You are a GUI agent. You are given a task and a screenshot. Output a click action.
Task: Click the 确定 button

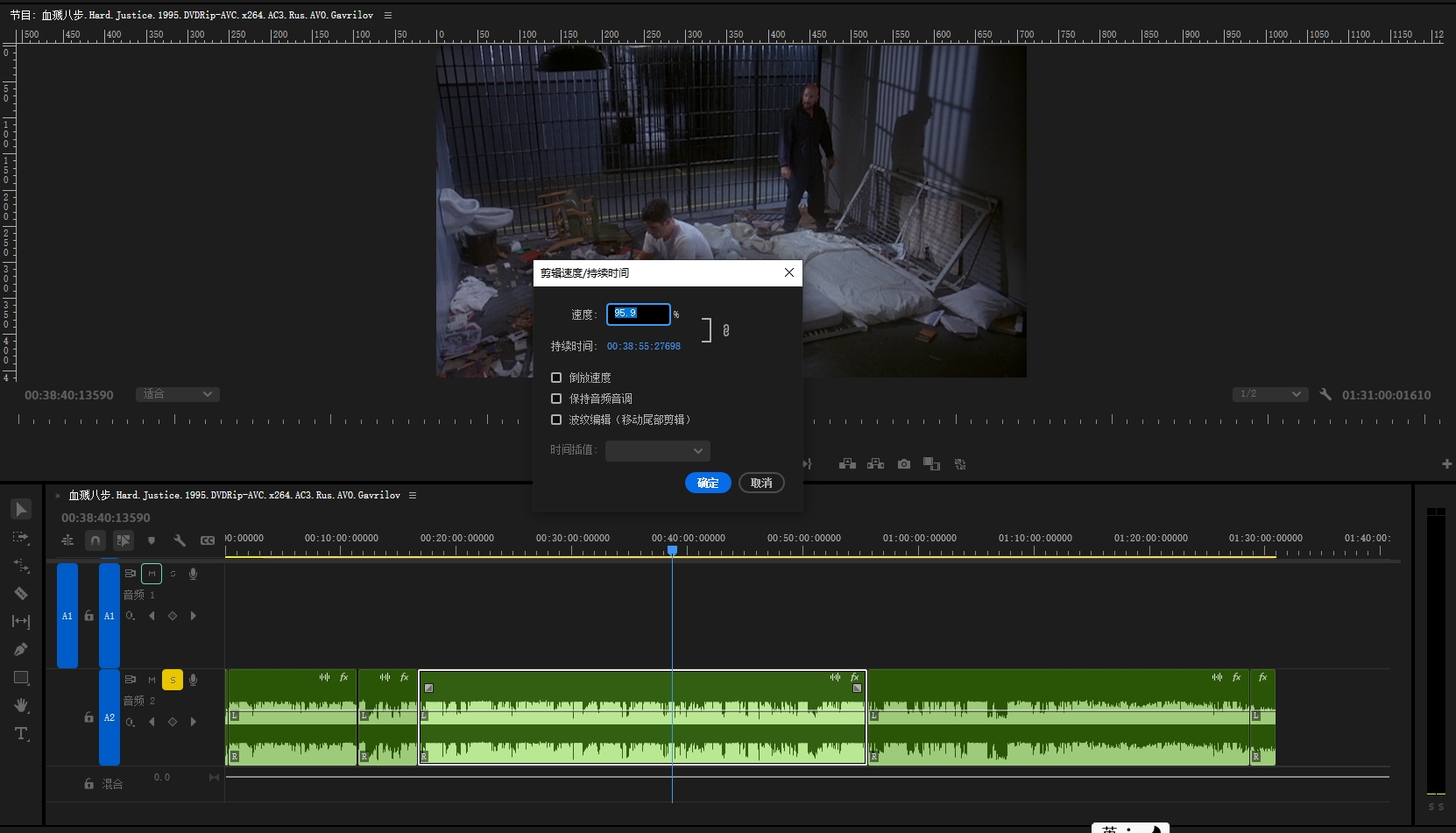coord(708,483)
